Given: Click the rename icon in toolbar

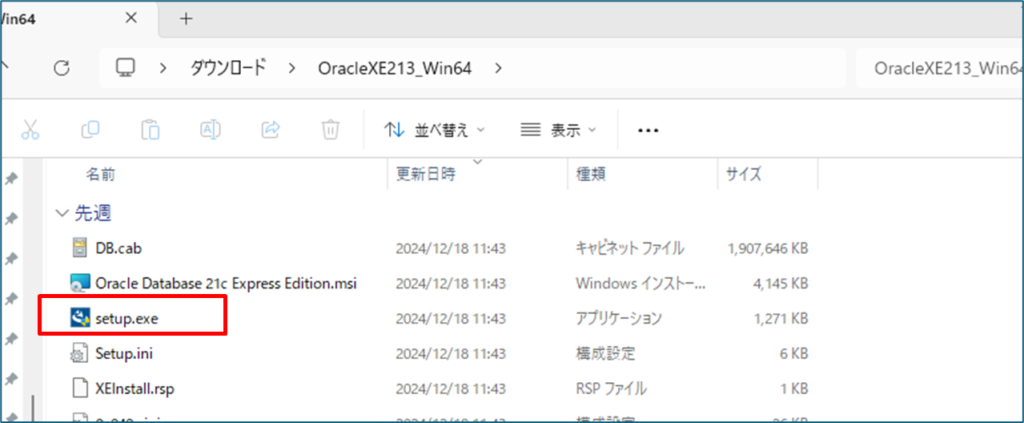Looking at the screenshot, I should [210, 130].
